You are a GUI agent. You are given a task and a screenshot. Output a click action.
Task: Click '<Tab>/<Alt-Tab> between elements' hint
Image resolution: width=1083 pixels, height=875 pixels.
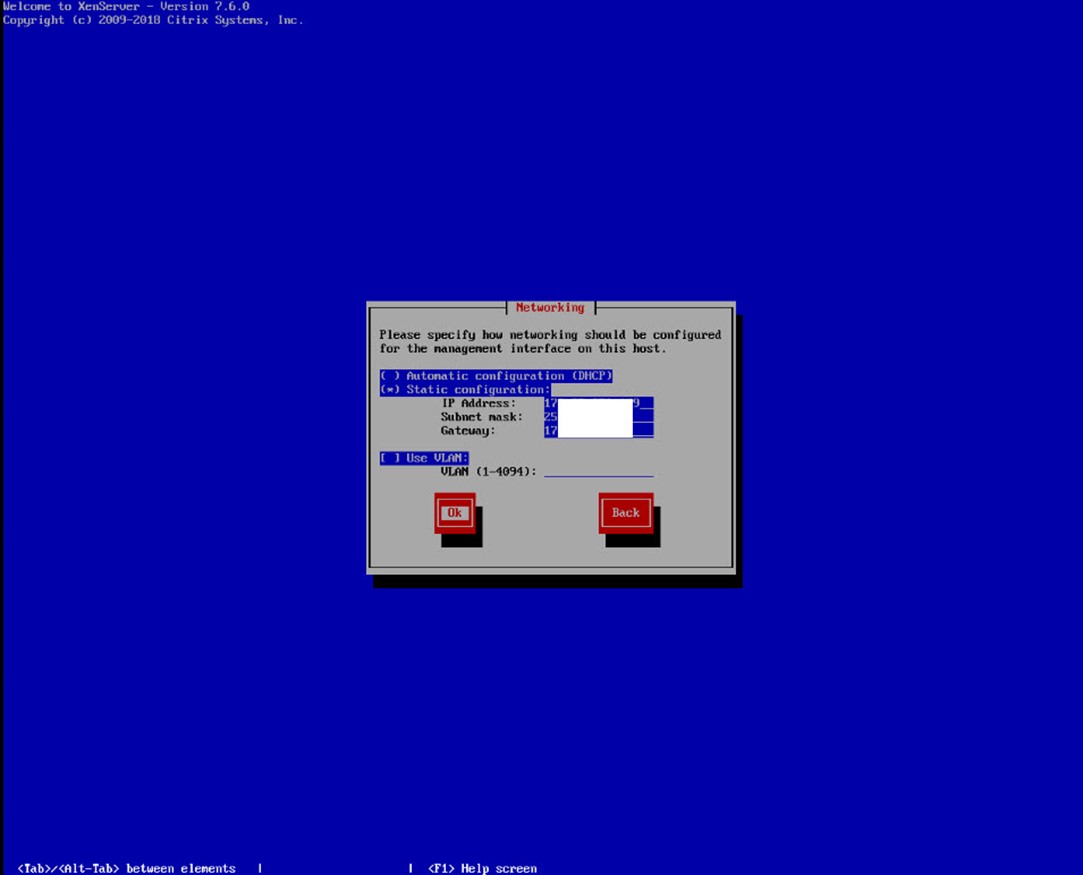coord(126,868)
